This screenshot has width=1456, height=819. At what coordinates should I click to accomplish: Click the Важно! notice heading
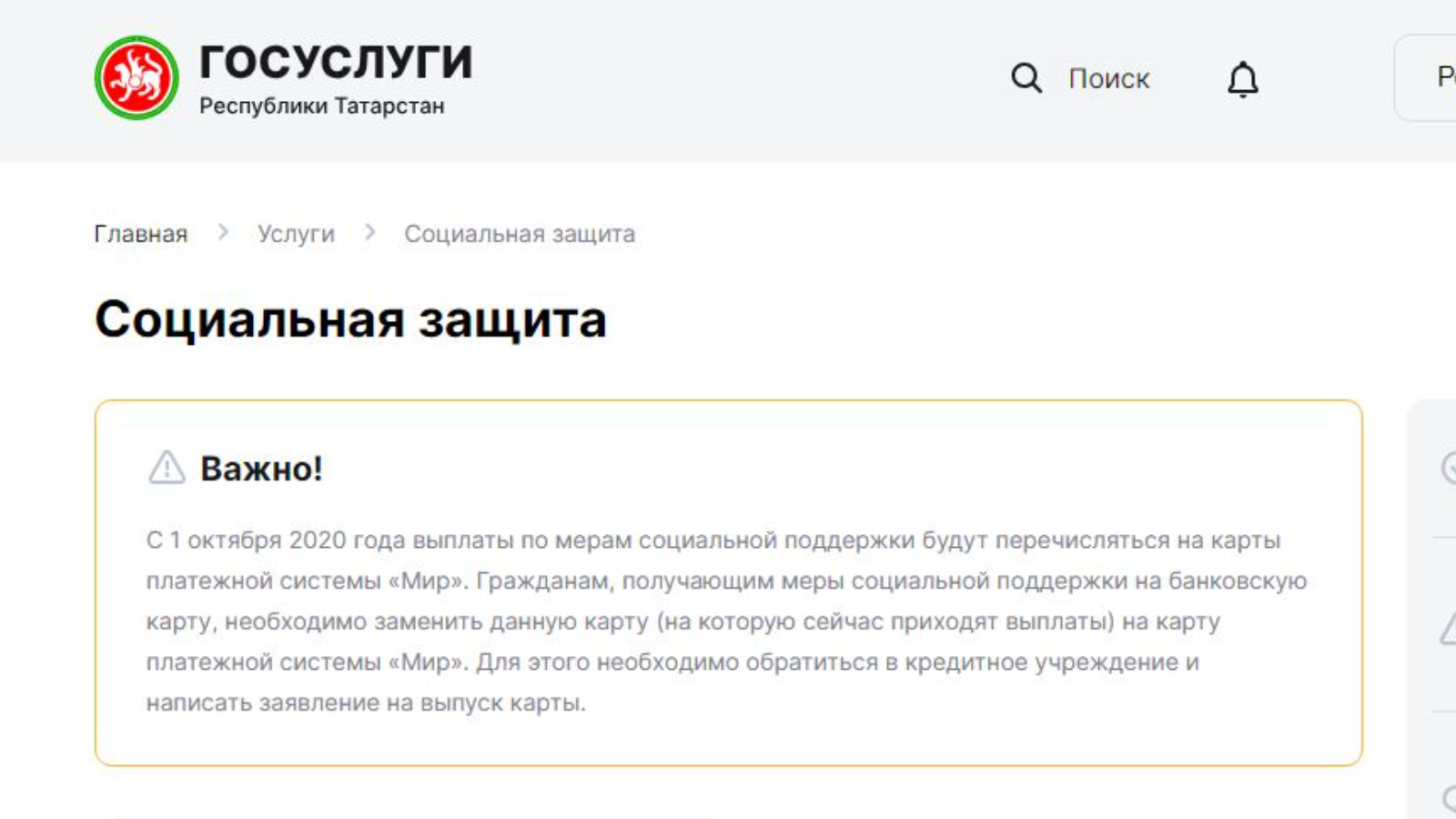point(261,469)
